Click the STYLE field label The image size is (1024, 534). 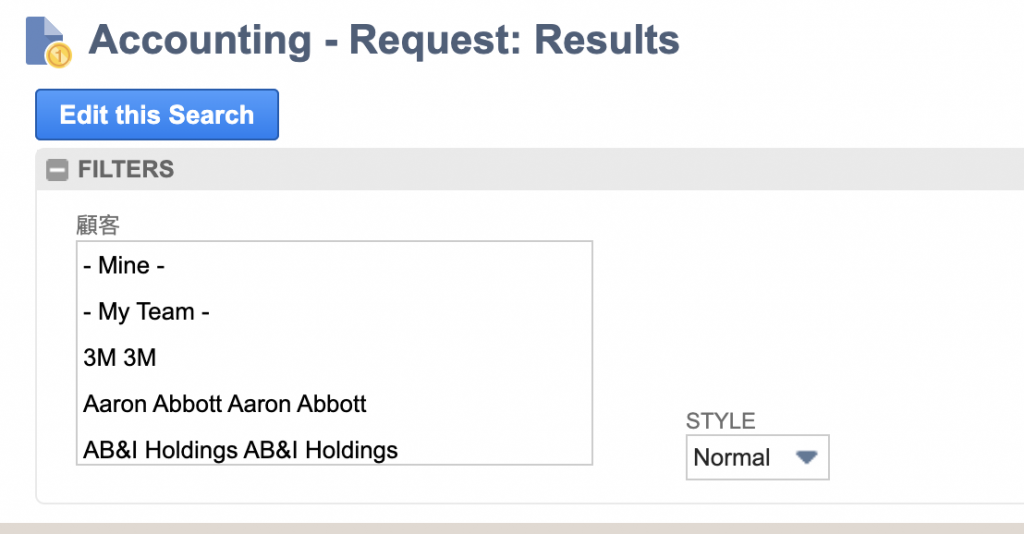[x=720, y=421]
